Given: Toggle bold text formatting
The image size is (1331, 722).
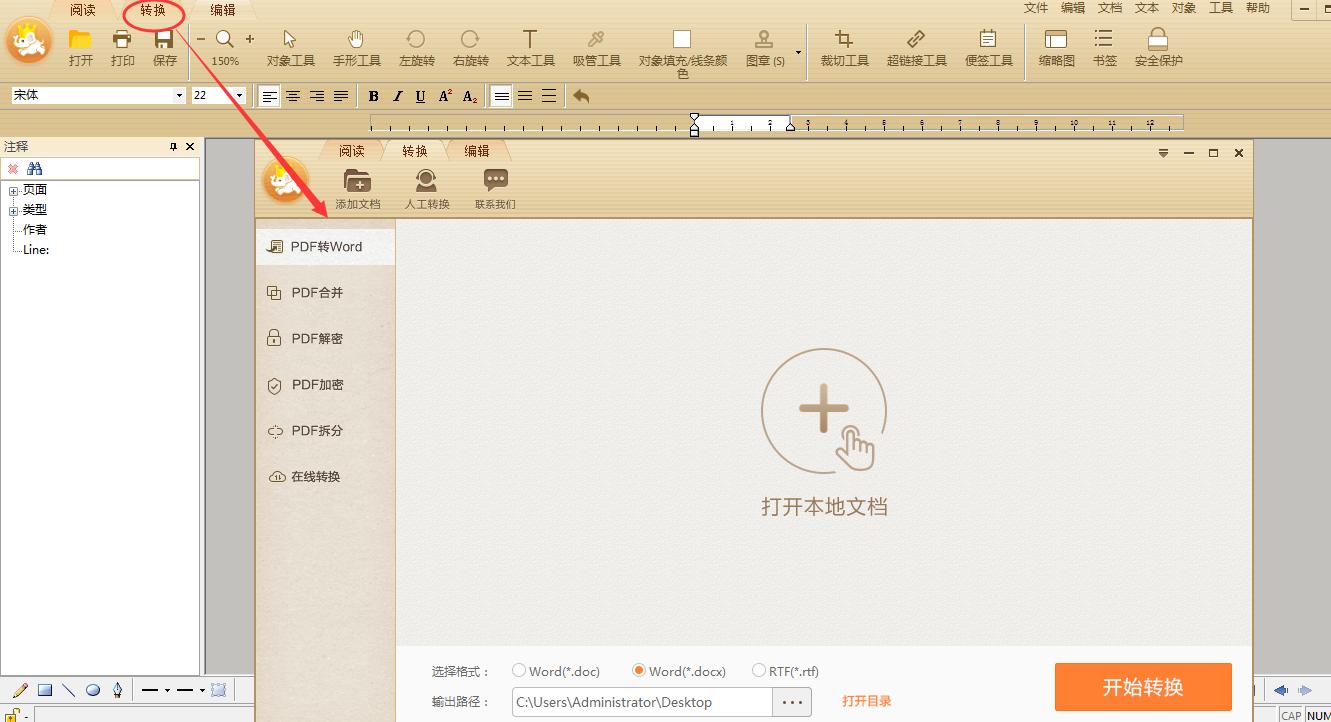Looking at the screenshot, I should tap(373, 95).
